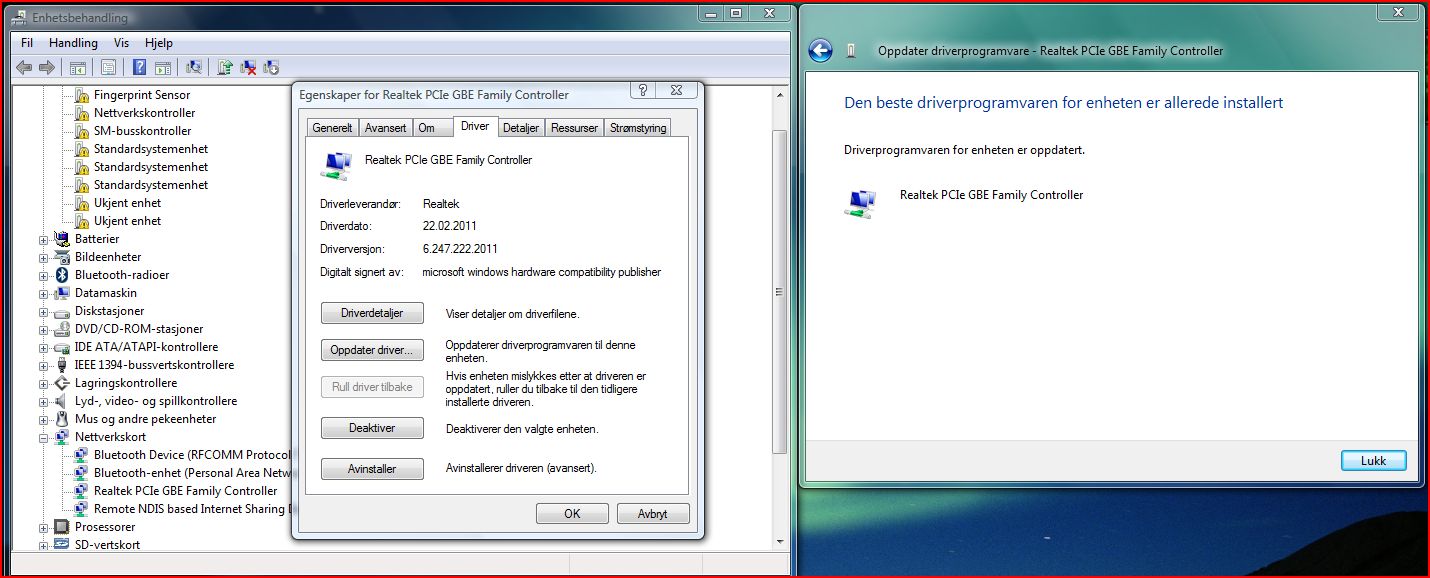Expand the IDE ATA/ATAPI-kontrollere node
The height and width of the screenshot is (578, 1430).
pyautogui.click(x=43, y=348)
